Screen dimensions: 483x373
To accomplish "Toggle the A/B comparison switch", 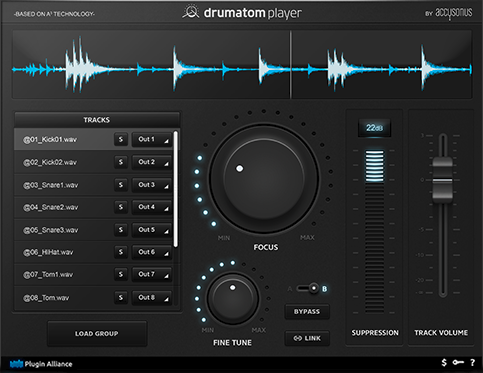I will pyautogui.click(x=308, y=288).
